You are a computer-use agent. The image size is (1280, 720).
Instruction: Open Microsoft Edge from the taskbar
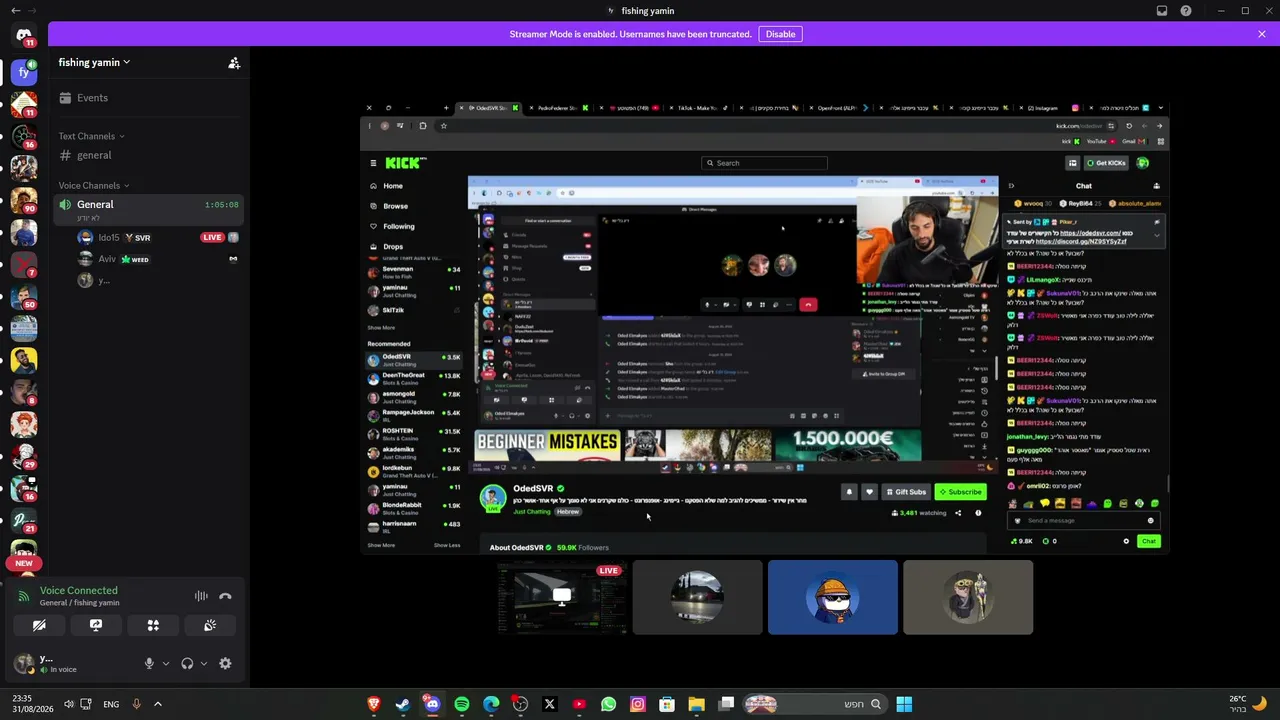(x=491, y=704)
